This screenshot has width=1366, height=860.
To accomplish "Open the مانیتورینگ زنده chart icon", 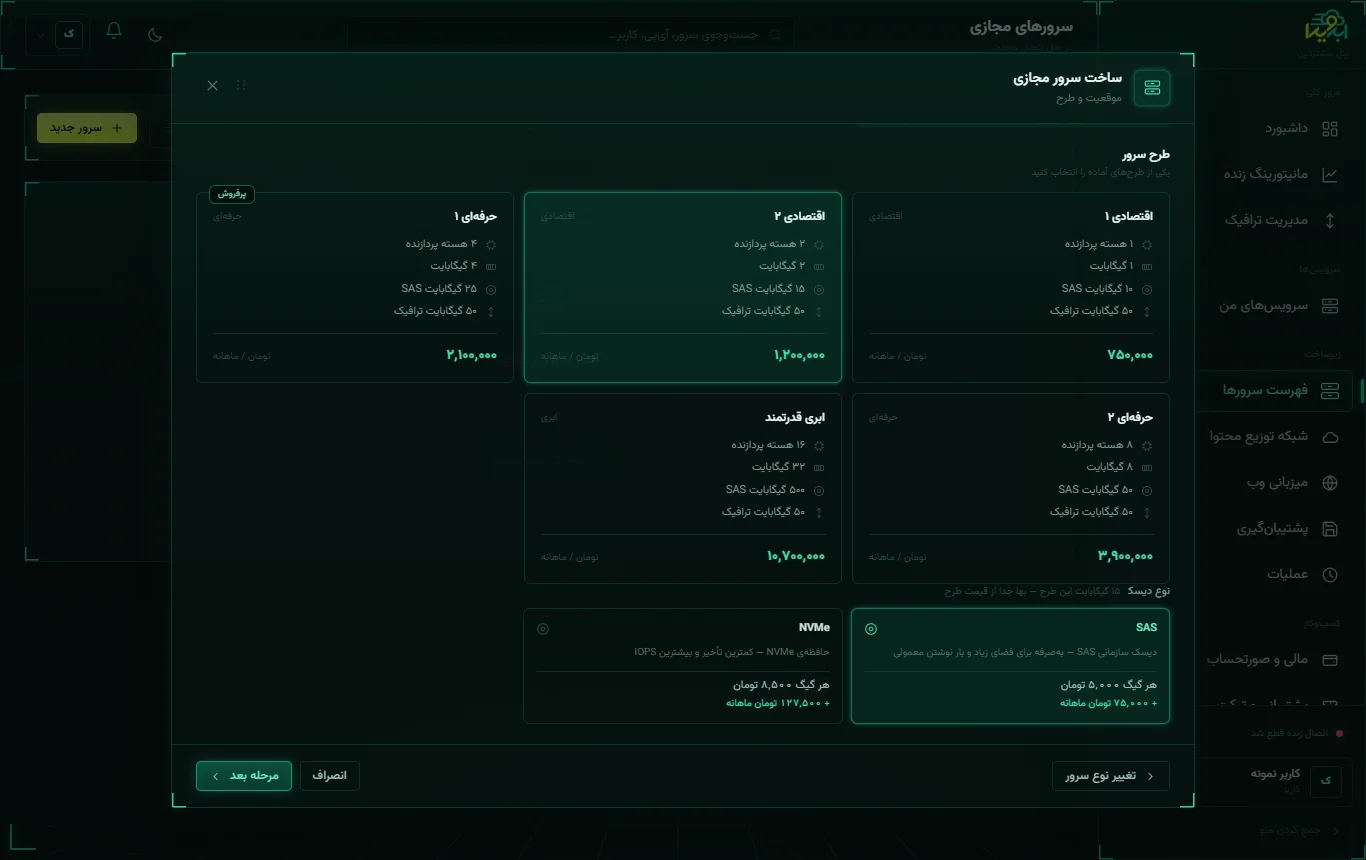I will coord(1329,175).
